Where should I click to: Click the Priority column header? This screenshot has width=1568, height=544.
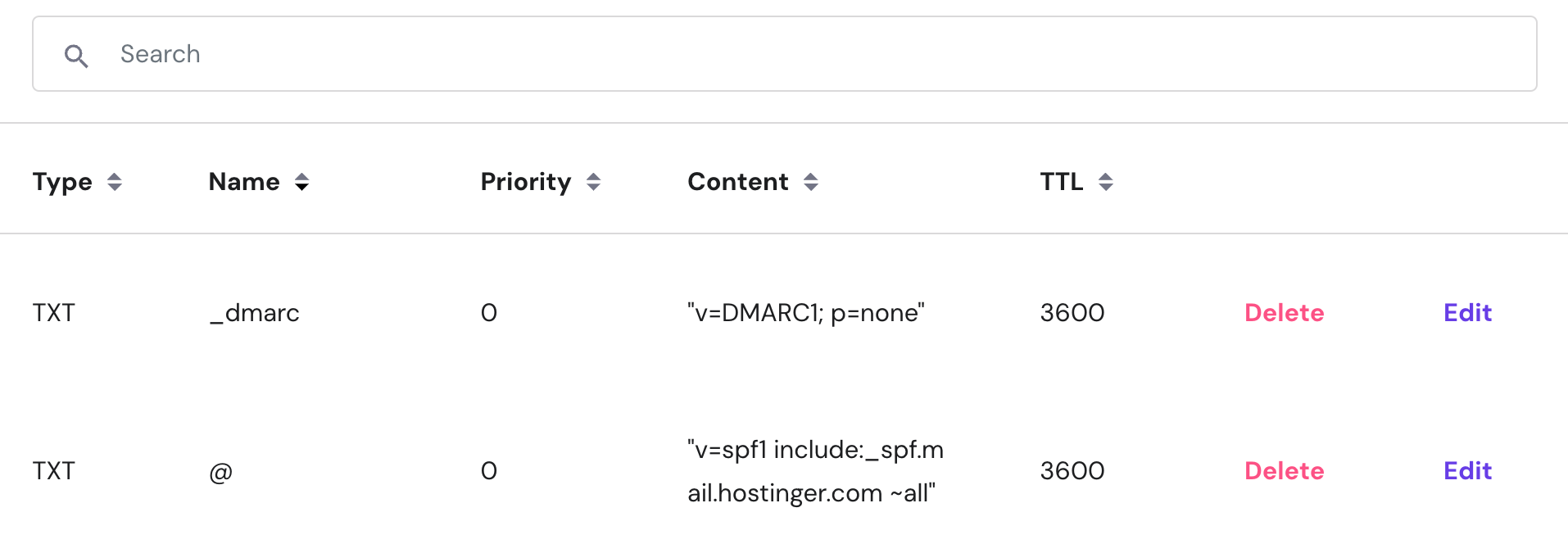tap(525, 182)
